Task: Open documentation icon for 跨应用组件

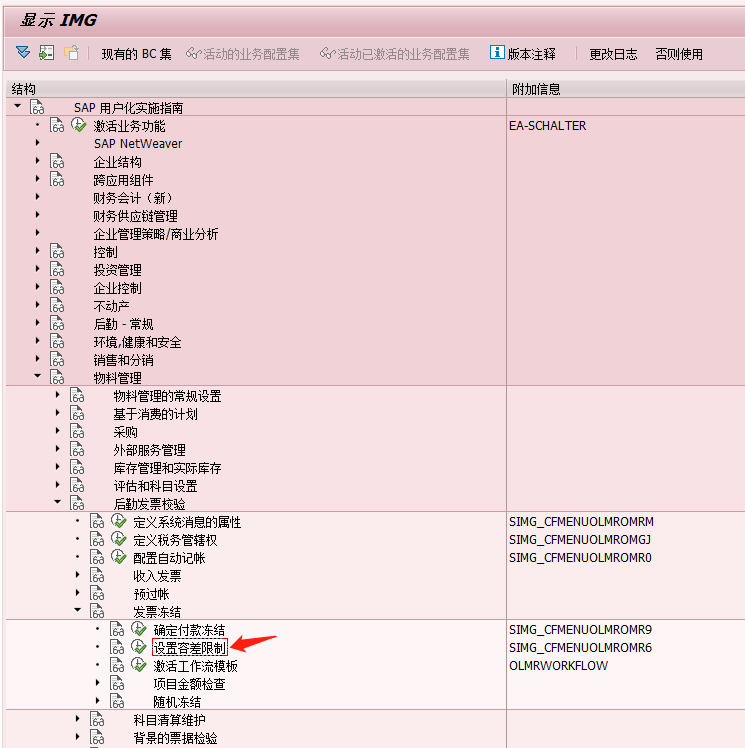Action: coord(57,179)
